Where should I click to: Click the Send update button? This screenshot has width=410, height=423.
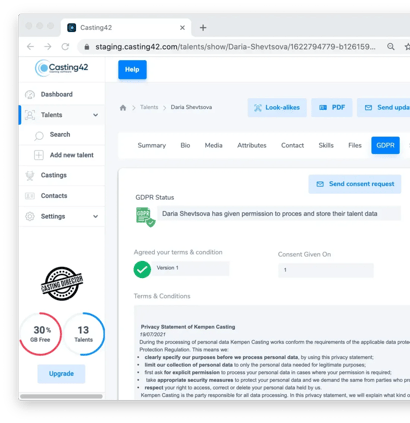pyautogui.click(x=384, y=108)
